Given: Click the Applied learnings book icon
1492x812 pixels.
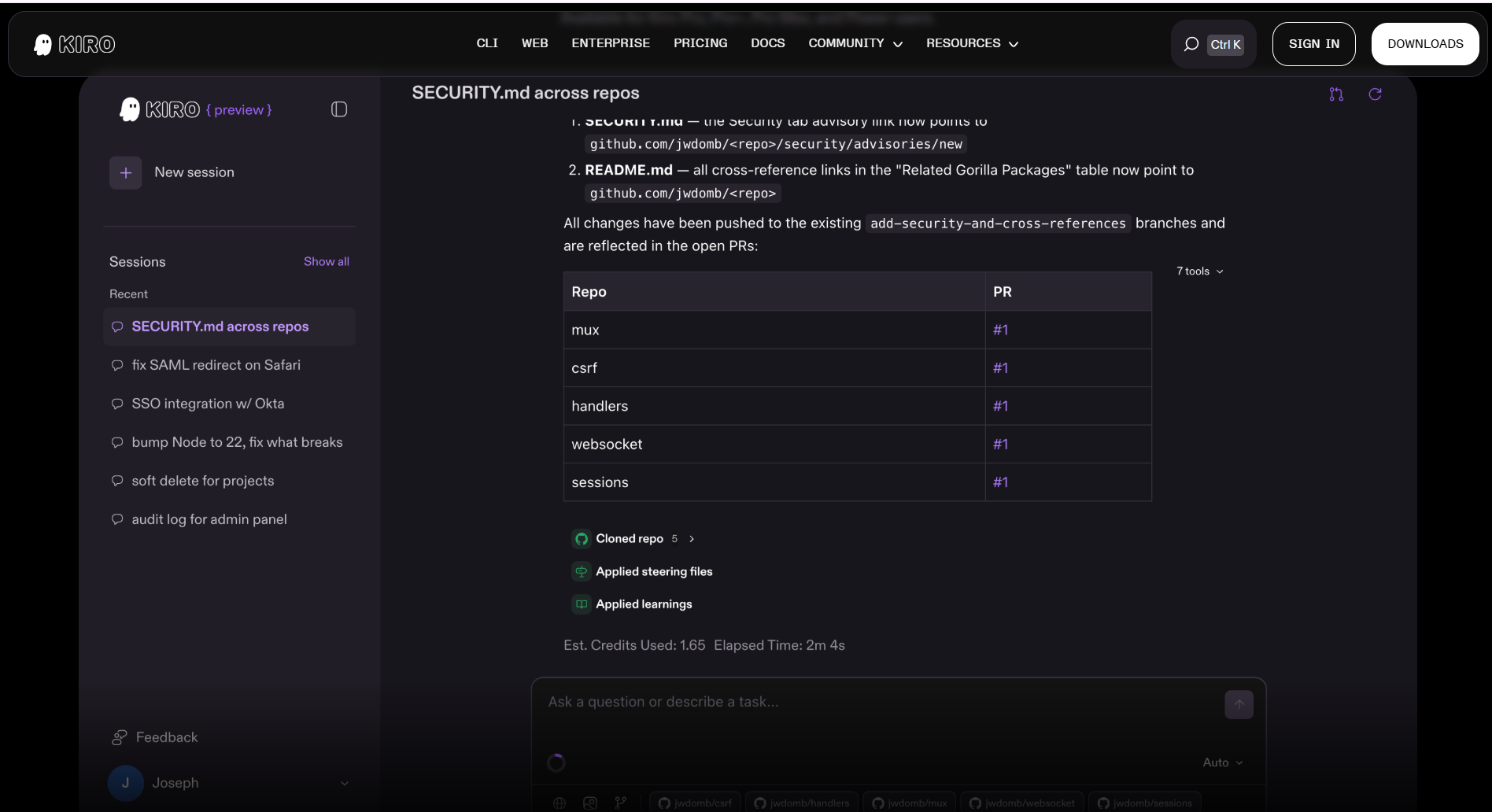Looking at the screenshot, I should pos(582,604).
